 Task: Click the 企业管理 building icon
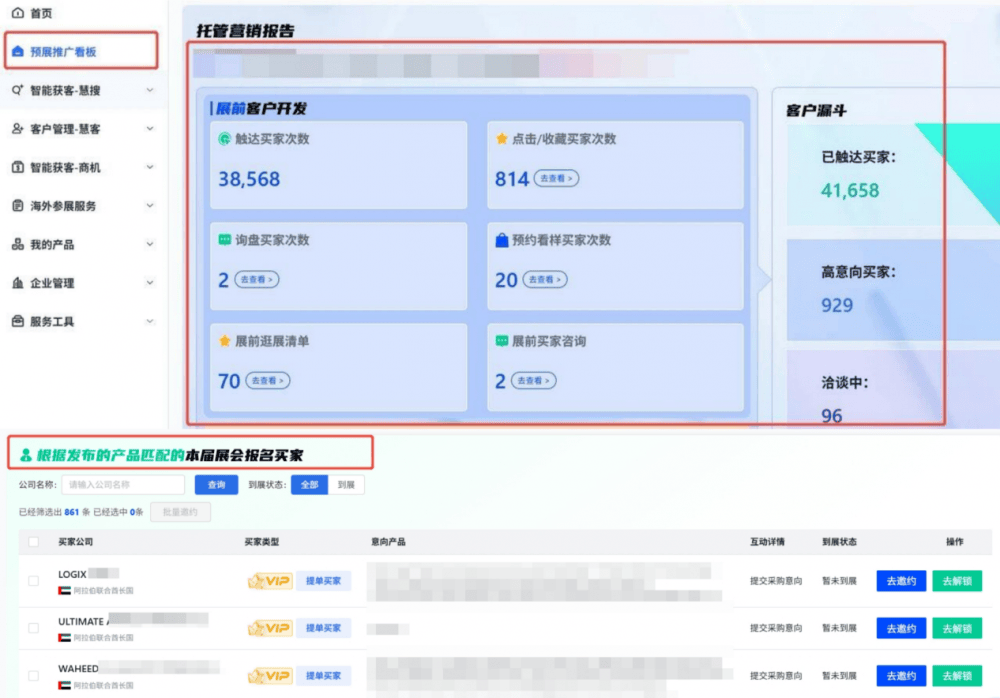(x=17, y=283)
